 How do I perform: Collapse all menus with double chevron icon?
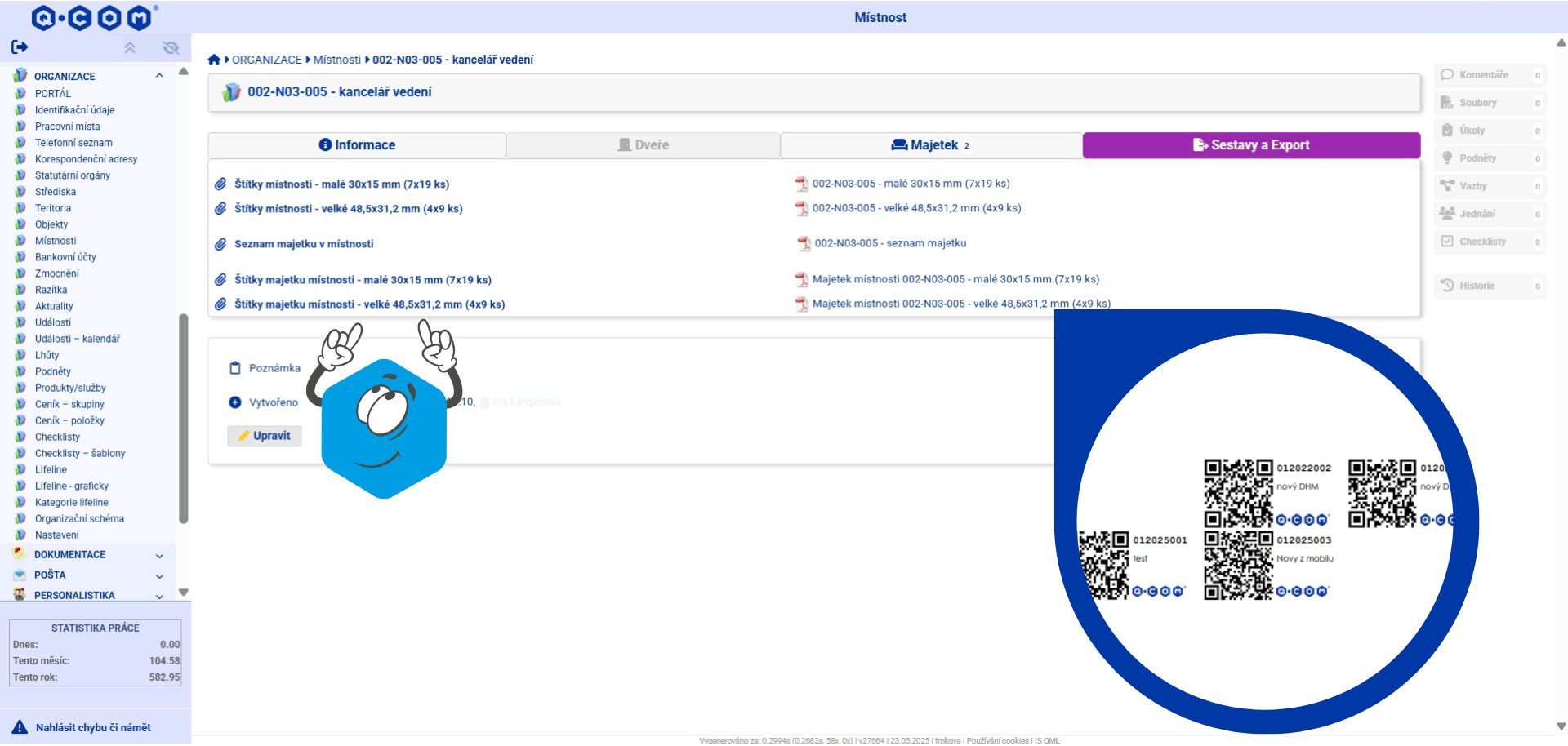point(130,48)
